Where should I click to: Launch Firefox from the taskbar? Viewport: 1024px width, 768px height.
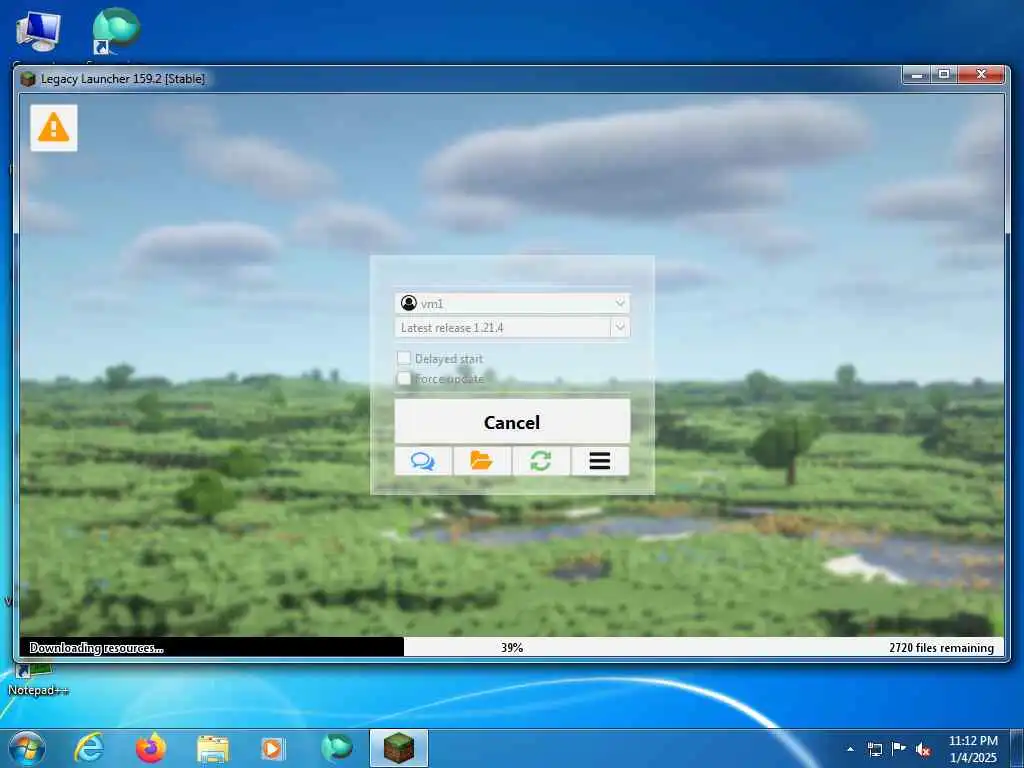click(x=150, y=748)
